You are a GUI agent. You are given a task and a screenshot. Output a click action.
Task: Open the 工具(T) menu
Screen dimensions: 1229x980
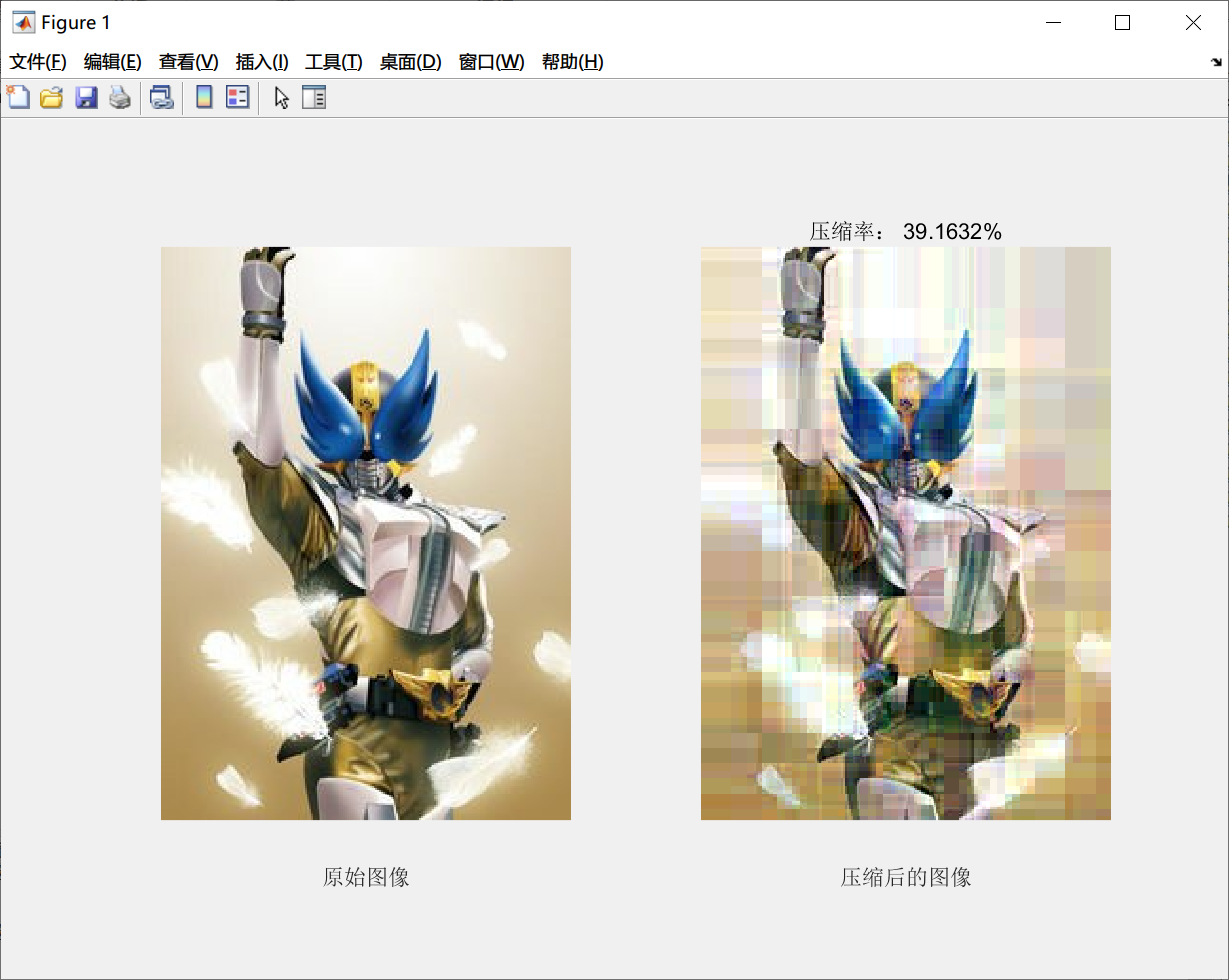coord(333,62)
